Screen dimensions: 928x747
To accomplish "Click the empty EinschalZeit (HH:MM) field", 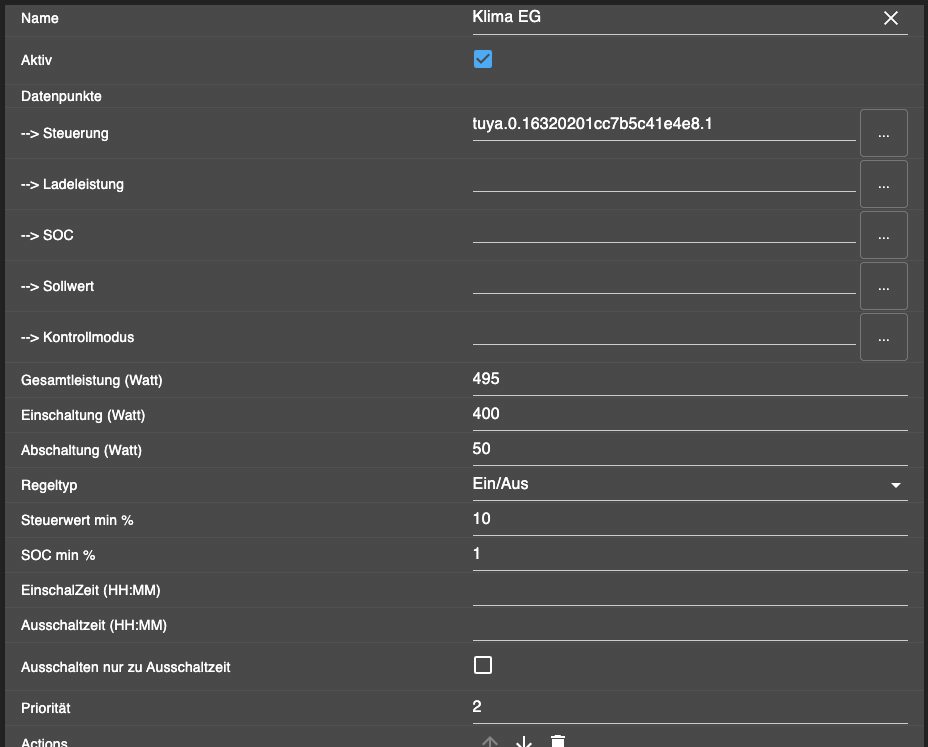I will (690, 590).
